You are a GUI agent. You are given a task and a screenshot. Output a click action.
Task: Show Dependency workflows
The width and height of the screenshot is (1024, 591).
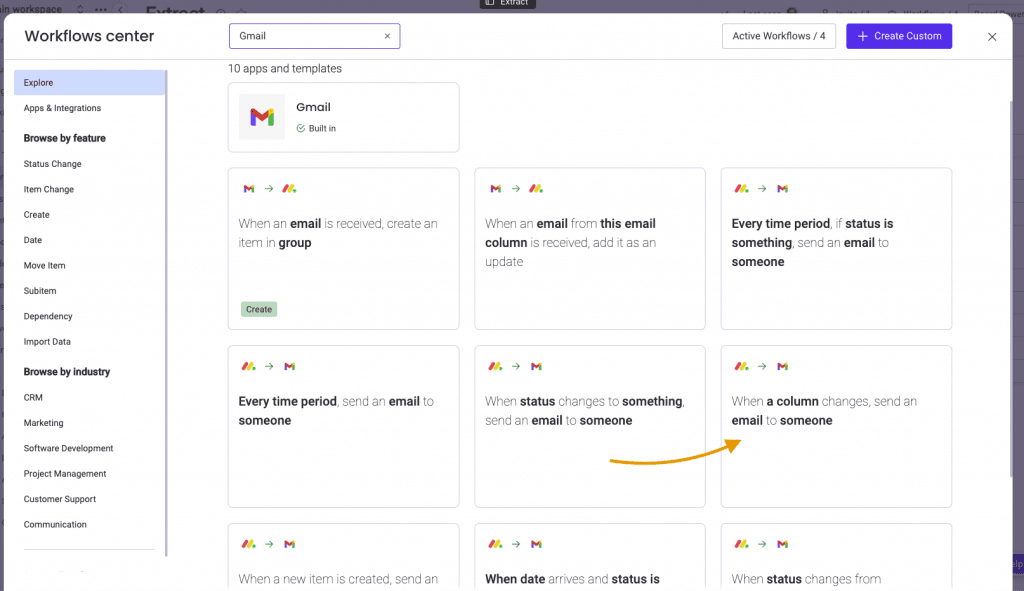coord(48,317)
